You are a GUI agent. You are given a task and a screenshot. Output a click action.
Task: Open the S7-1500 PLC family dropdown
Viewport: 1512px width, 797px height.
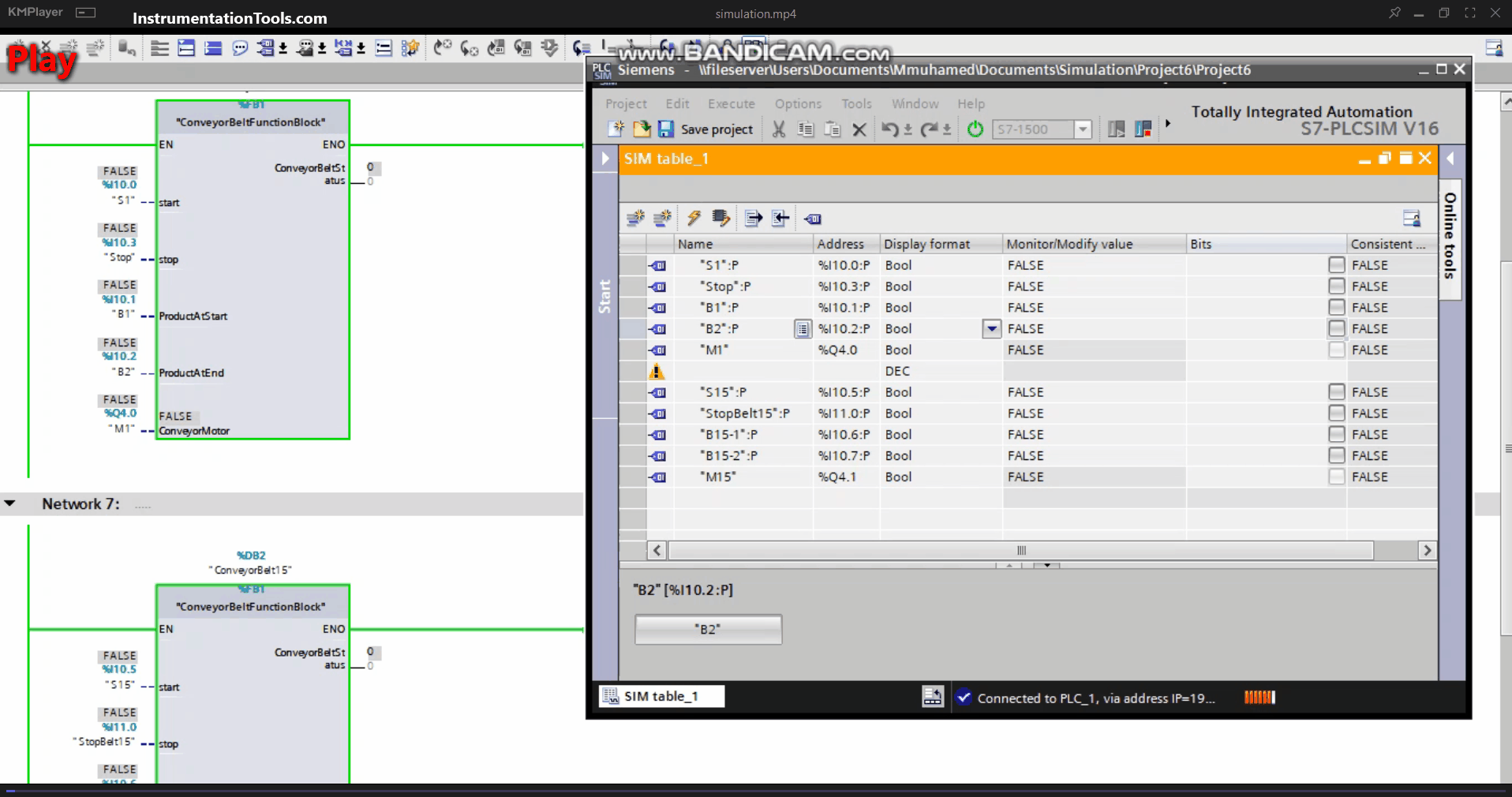click(x=1083, y=129)
